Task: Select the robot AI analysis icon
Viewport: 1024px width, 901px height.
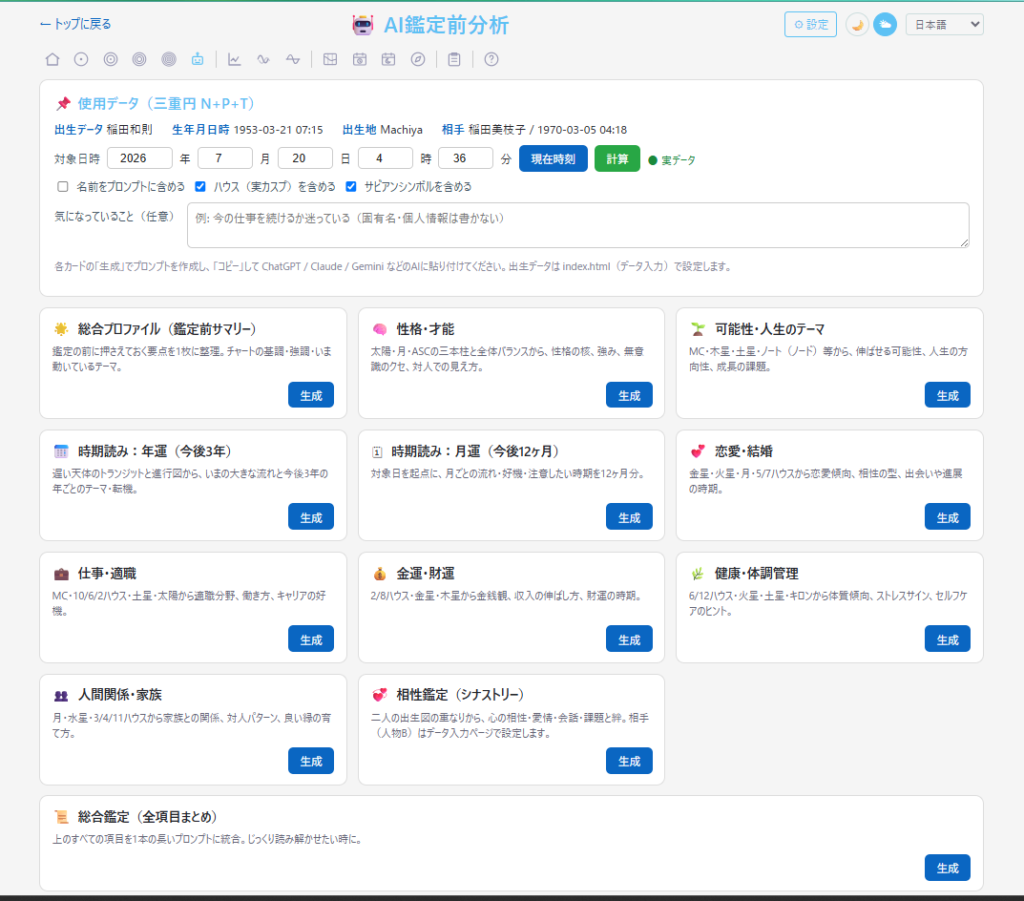Action: click(x=197, y=59)
